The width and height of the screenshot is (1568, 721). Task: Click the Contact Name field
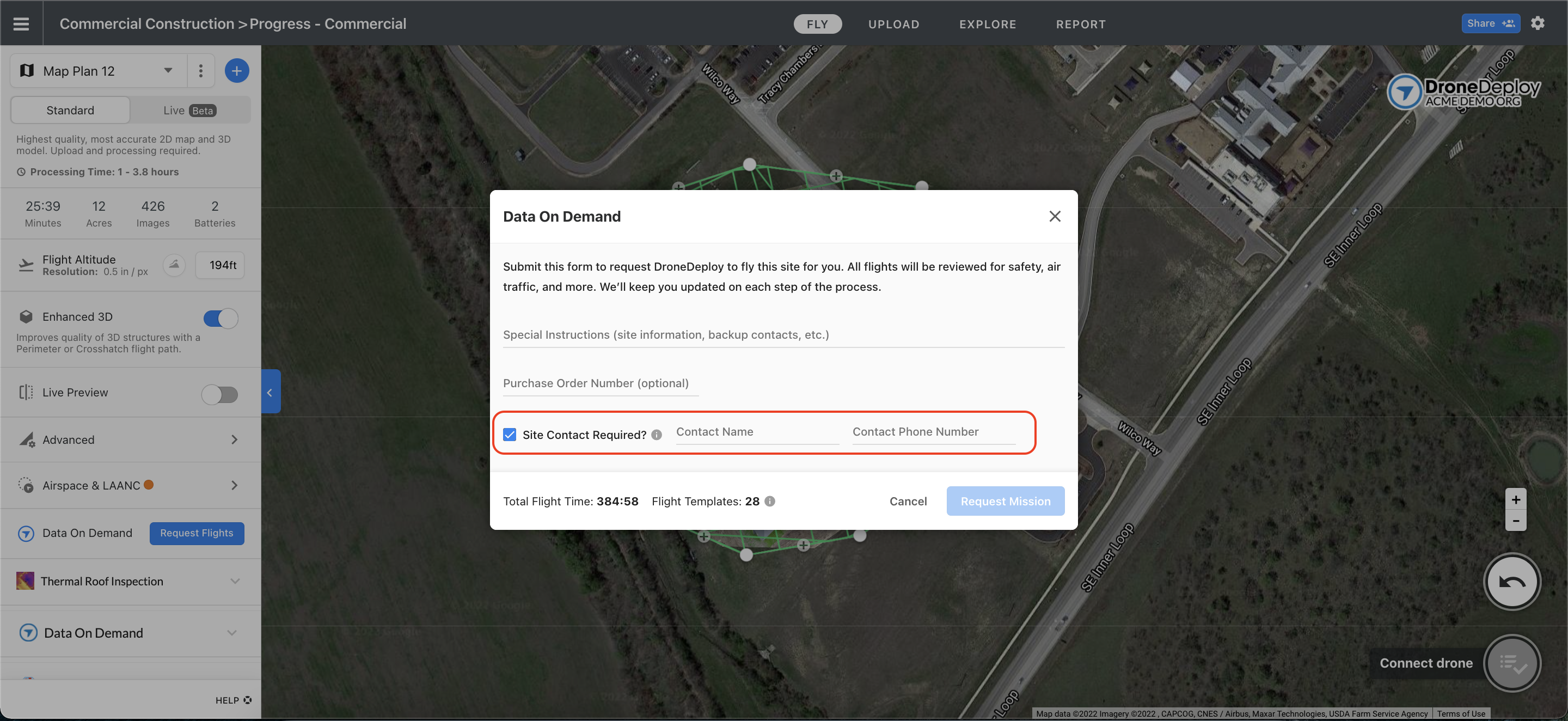pyautogui.click(x=757, y=432)
